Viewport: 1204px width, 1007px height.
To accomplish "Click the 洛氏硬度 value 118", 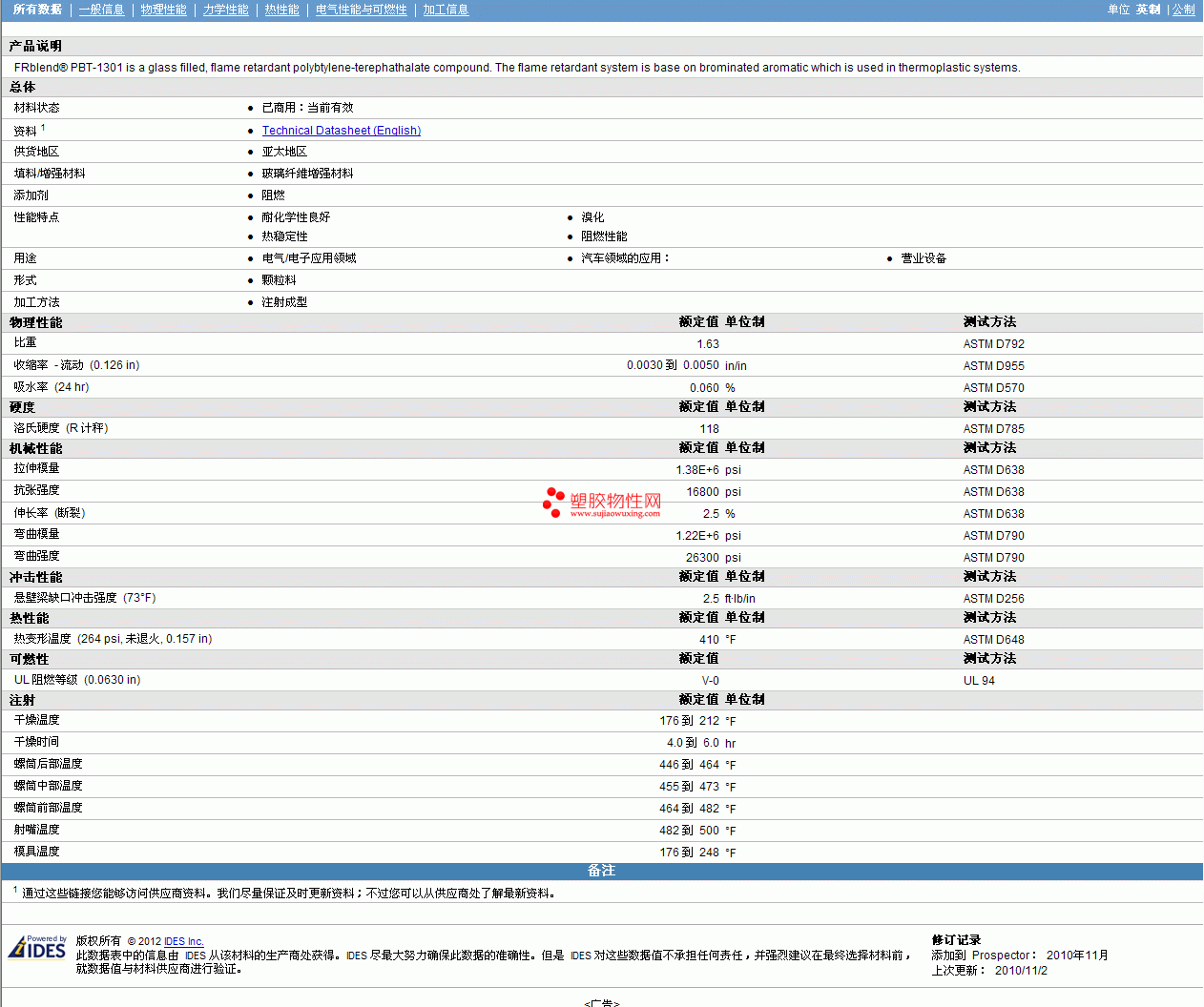I will pyautogui.click(x=710, y=429).
